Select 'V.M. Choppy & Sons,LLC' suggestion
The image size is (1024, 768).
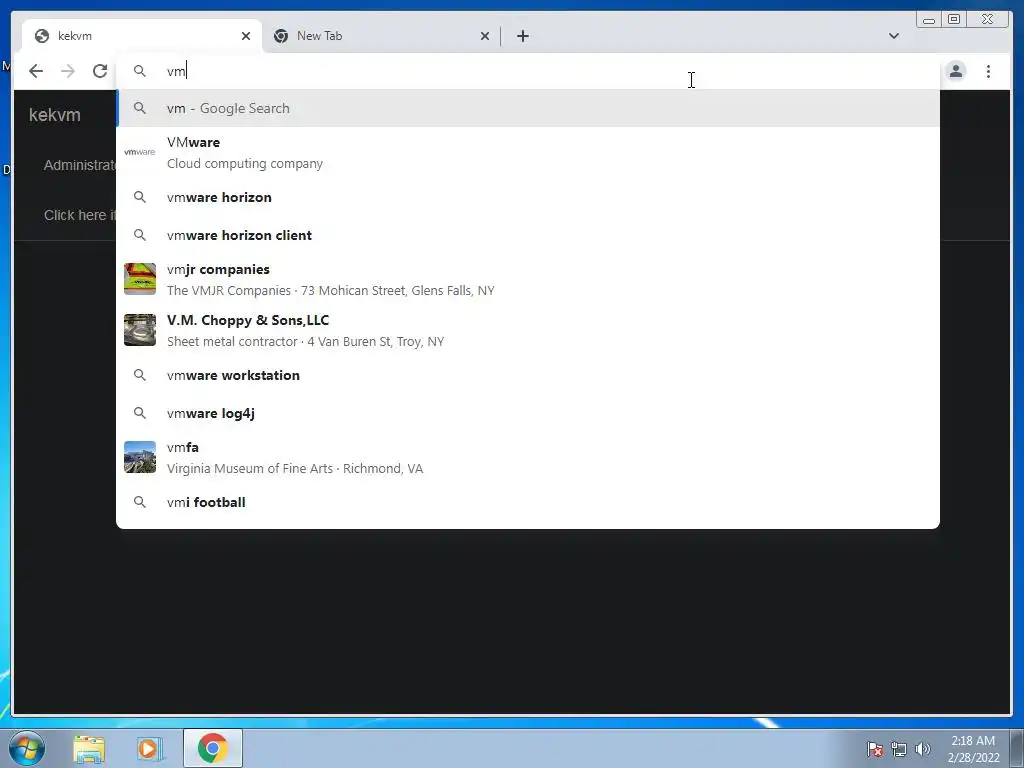[528, 330]
